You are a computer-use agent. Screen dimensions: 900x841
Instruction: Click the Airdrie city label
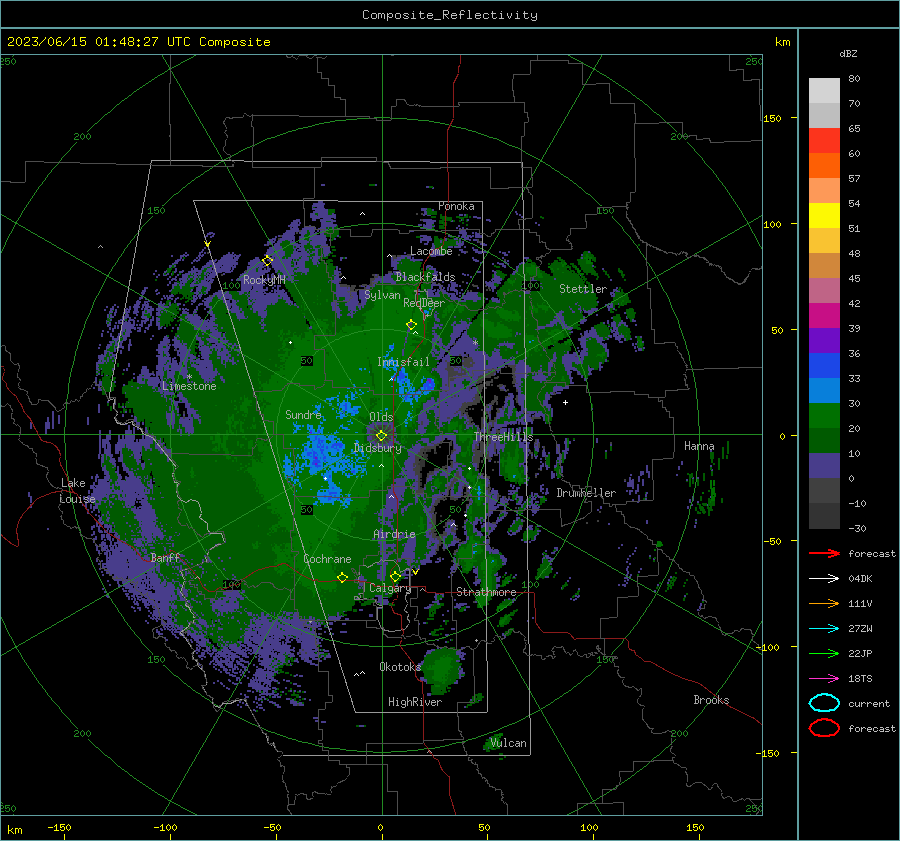tap(394, 534)
